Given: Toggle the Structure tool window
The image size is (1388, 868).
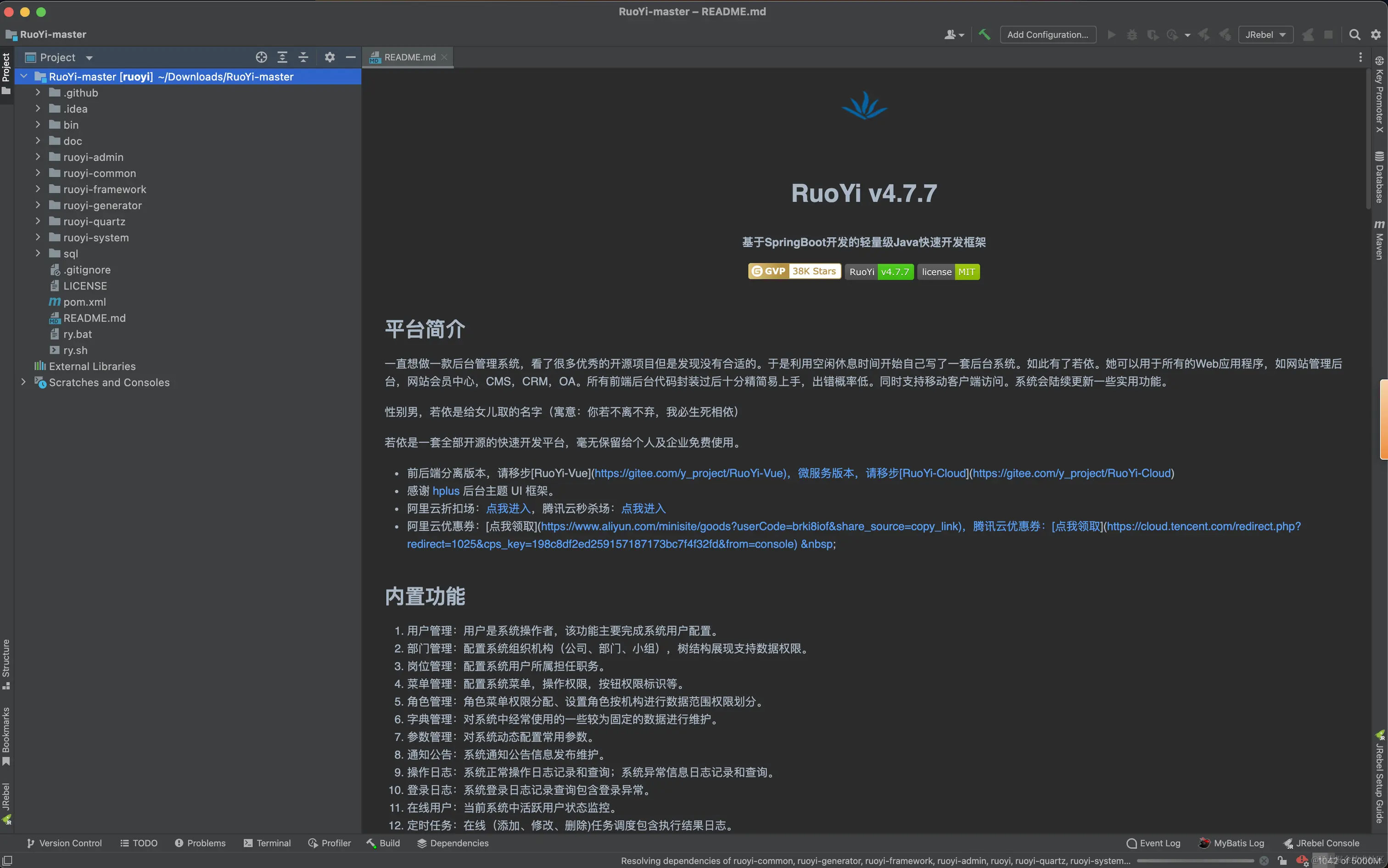Looking at the screenshot, I should (6, 663).
